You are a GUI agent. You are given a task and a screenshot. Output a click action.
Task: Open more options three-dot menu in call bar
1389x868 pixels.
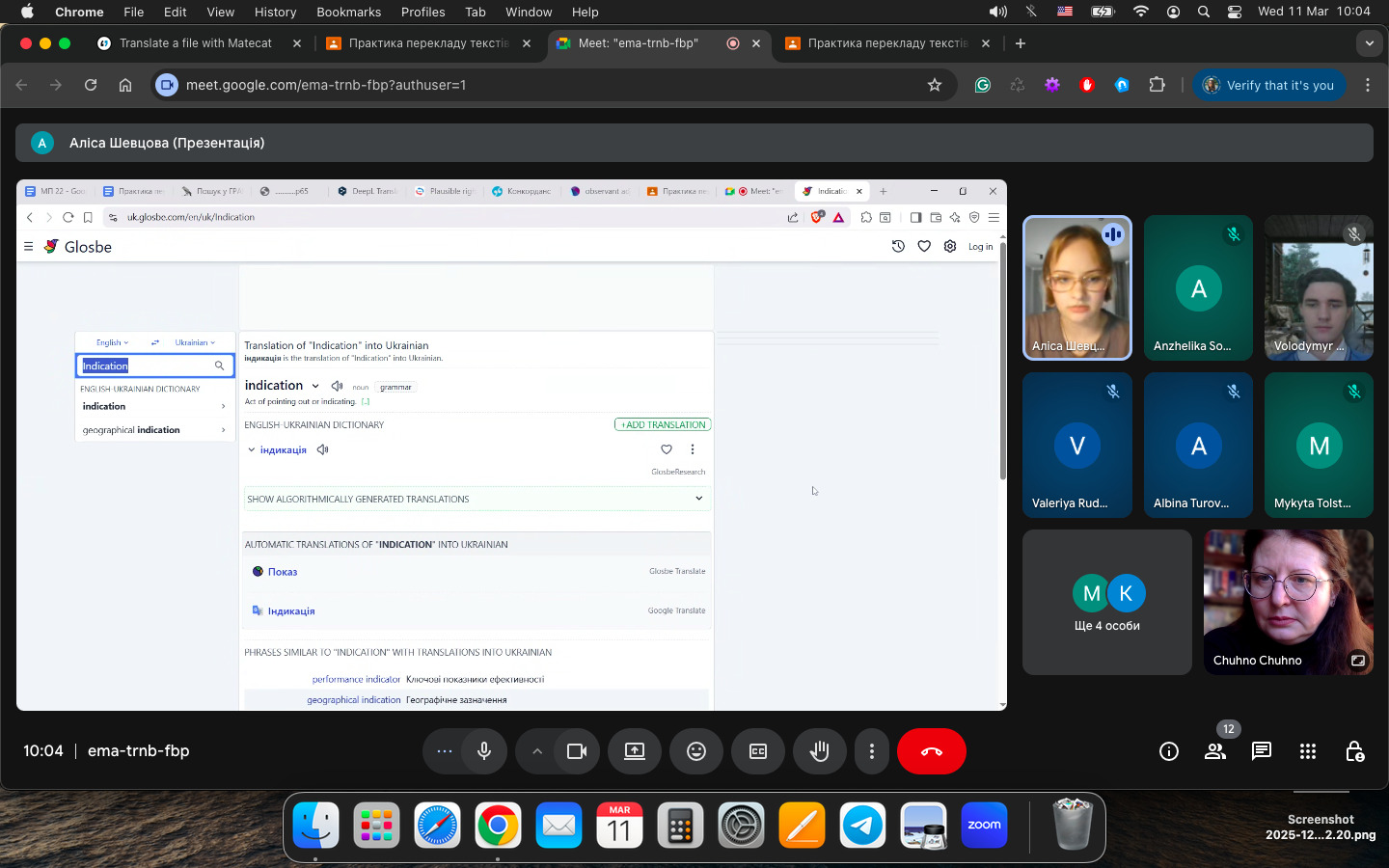tap(871, 751)
